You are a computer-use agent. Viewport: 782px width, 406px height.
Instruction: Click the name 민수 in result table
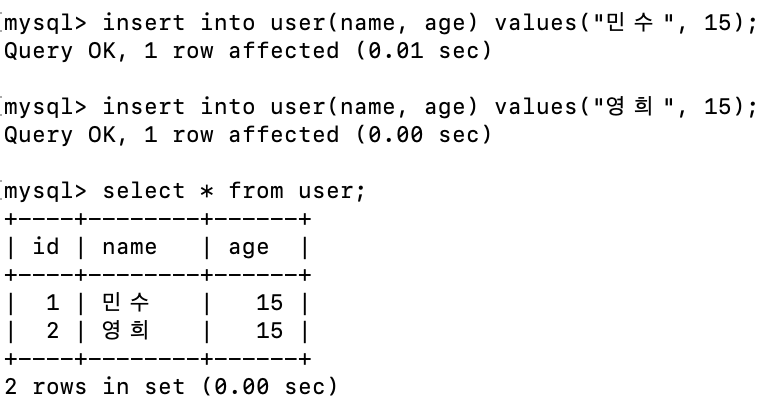pos(126,302)
